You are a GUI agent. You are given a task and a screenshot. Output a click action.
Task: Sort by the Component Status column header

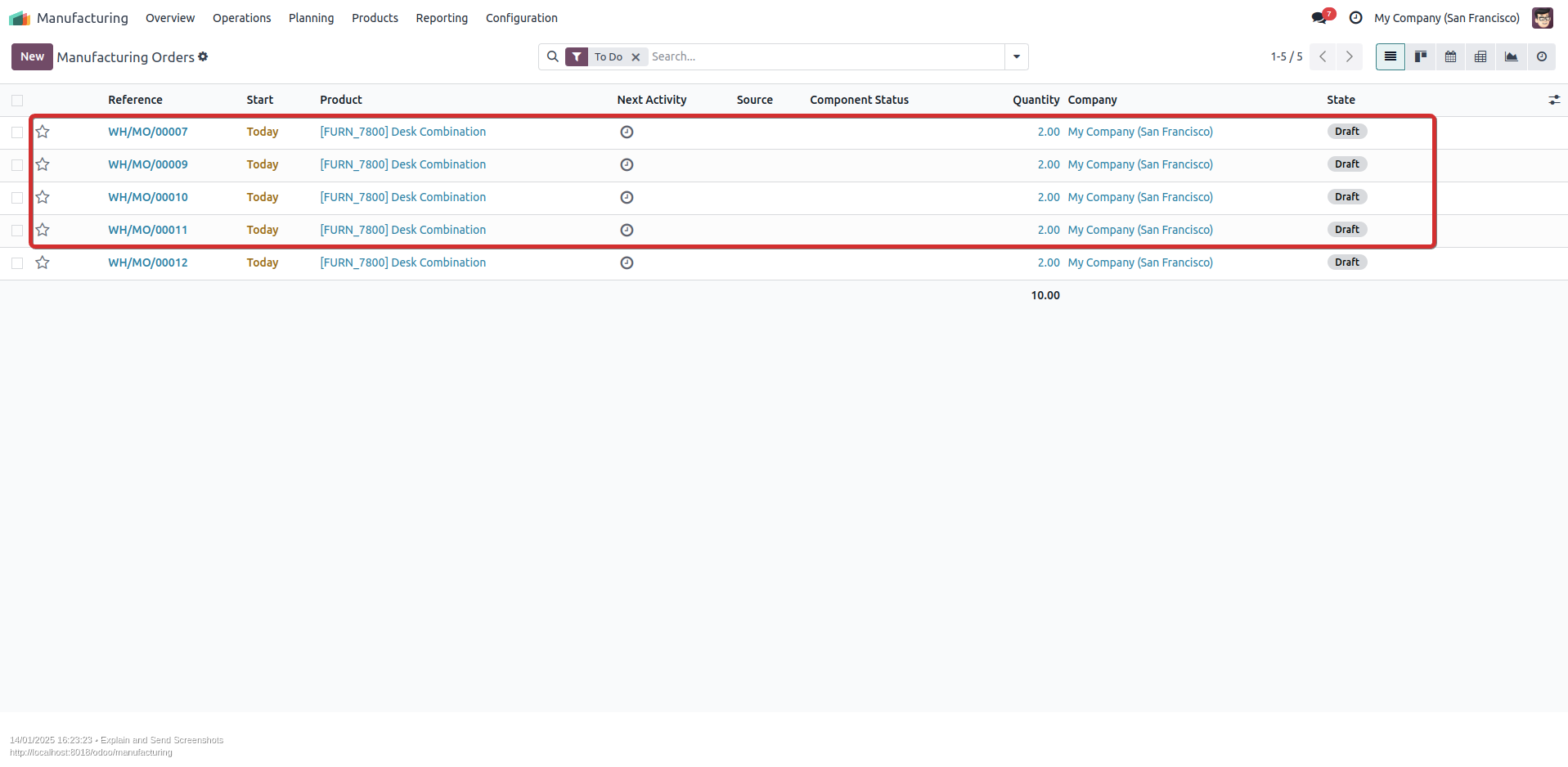click(x=859, y=100)
